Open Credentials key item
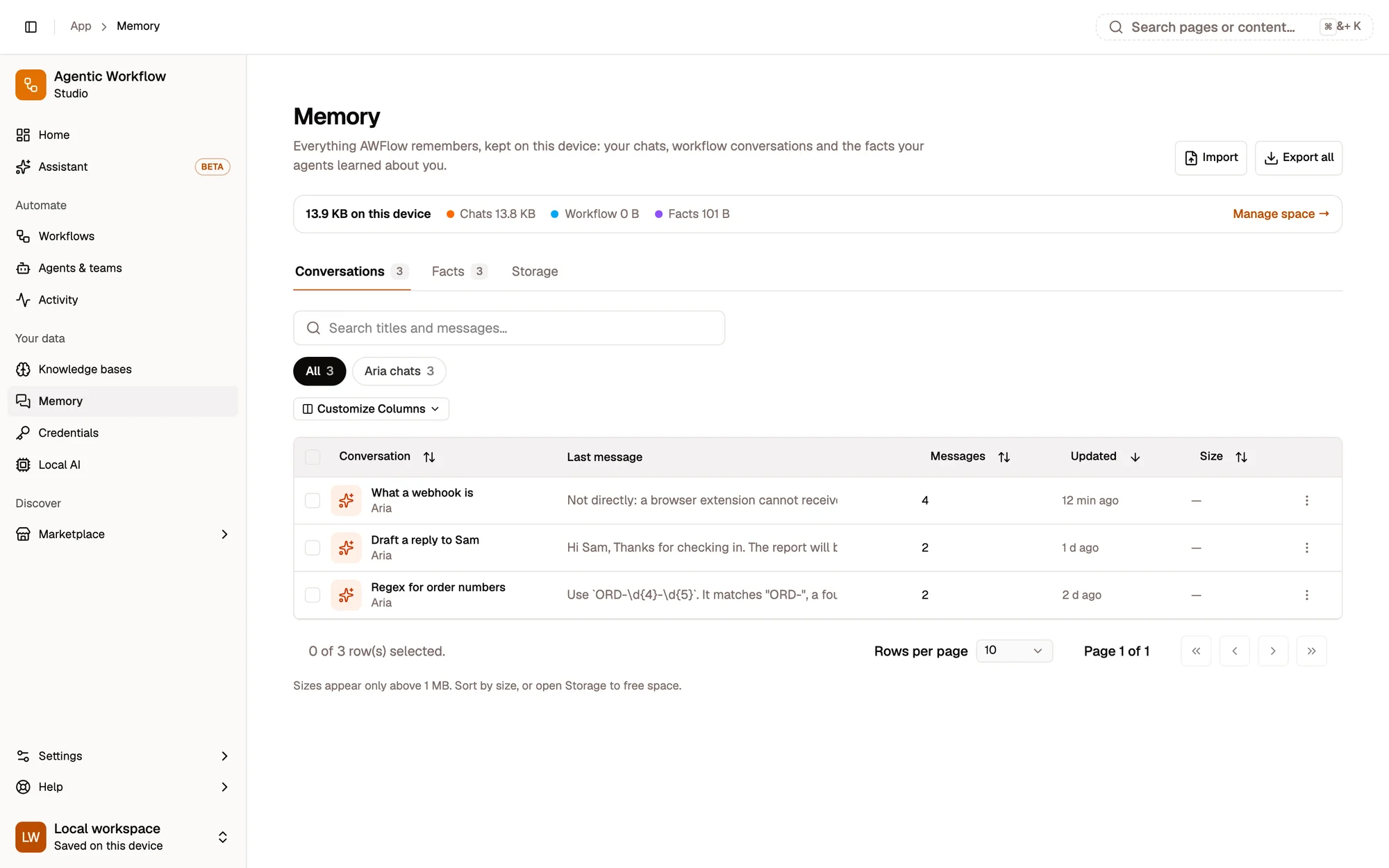The width and height of the screenshot is (1389, 868). click(122, 433)
